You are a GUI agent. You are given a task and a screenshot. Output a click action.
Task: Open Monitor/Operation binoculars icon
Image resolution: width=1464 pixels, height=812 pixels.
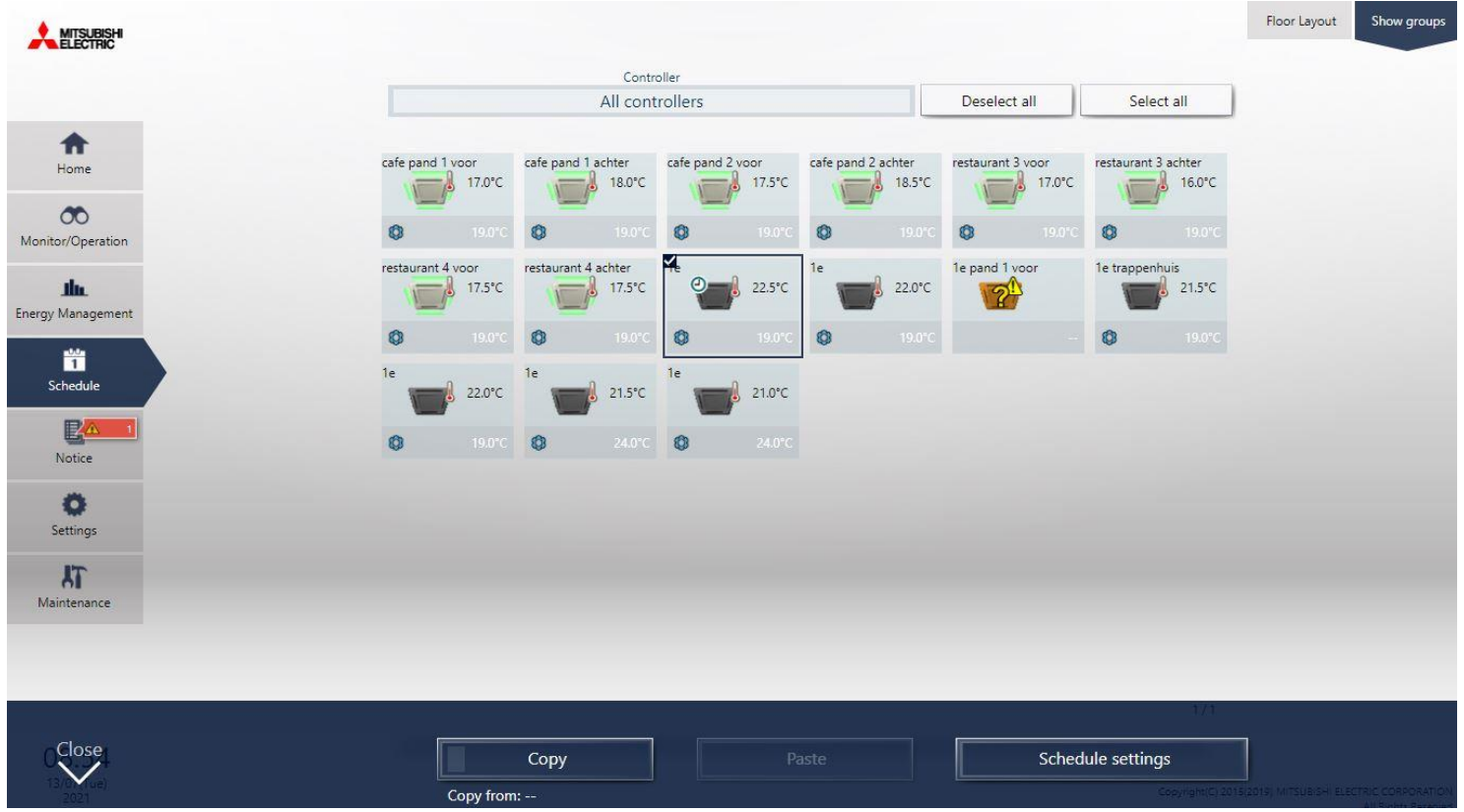pyautogui.click(x=74, y=217)
